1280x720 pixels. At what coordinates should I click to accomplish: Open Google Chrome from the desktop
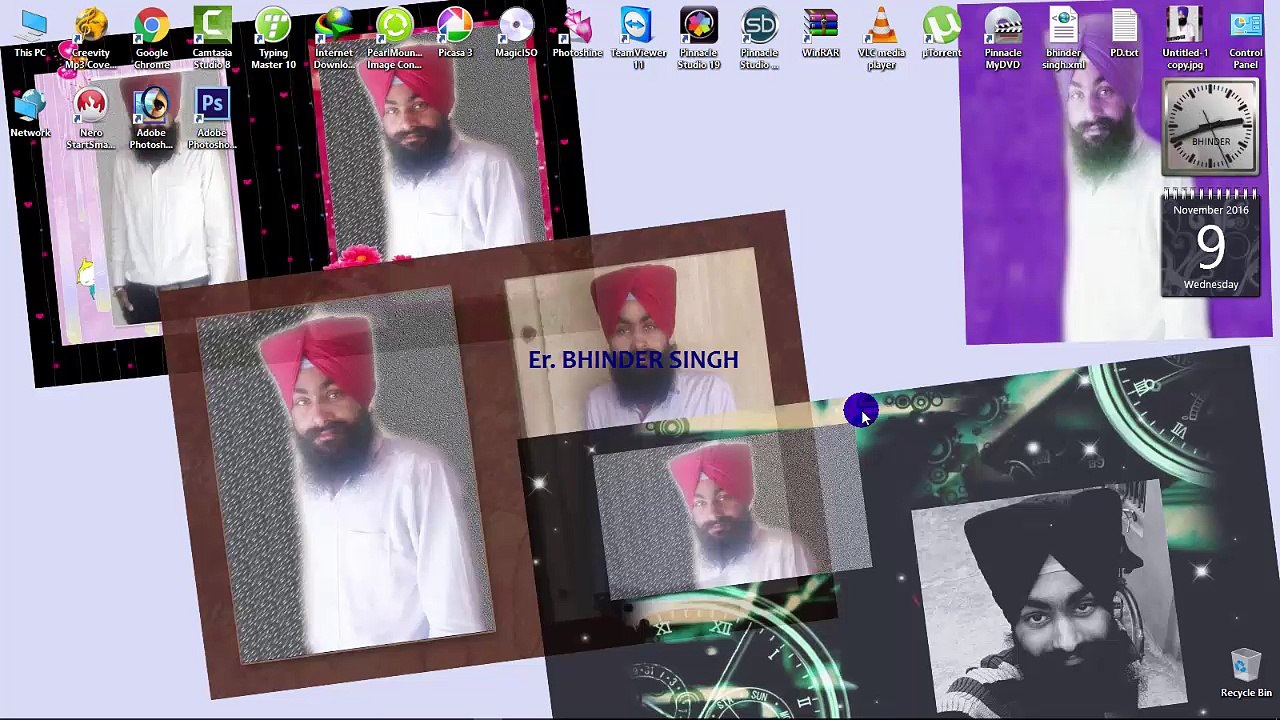pos(152,39)
